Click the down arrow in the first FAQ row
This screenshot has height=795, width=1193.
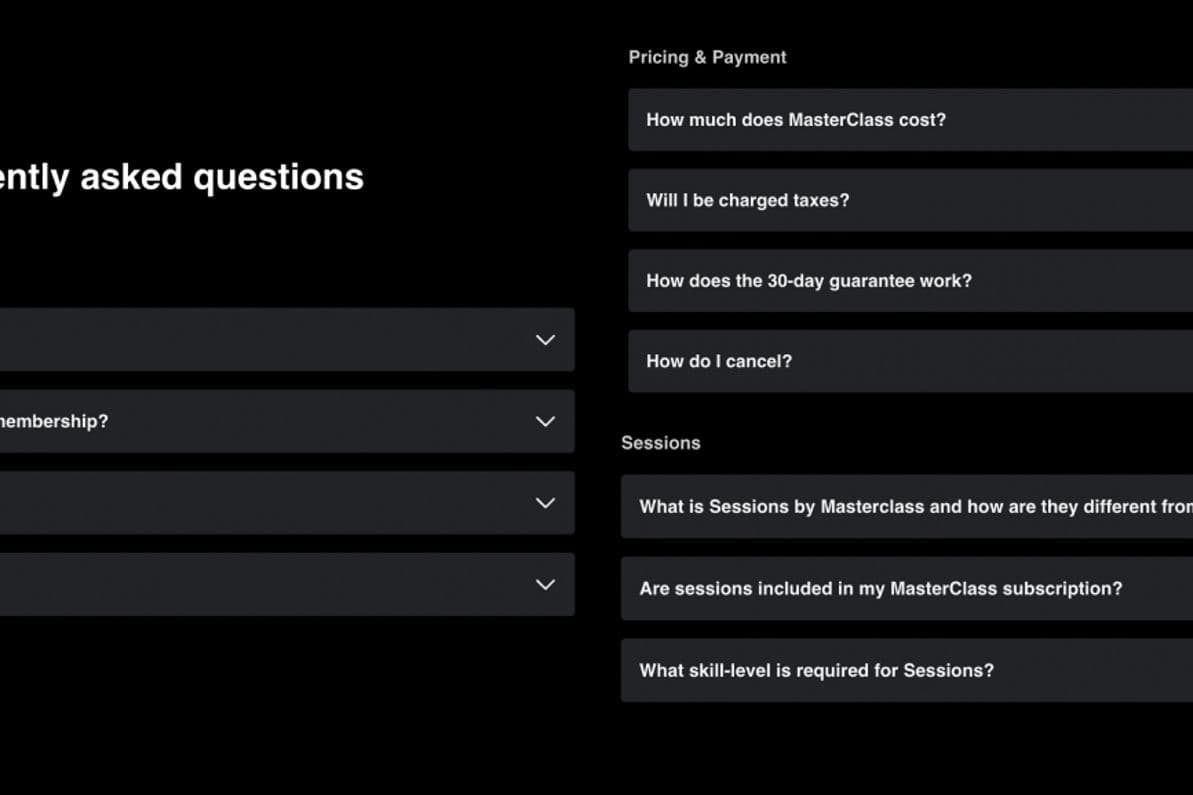pyautogui.click(x=545, y=340)
